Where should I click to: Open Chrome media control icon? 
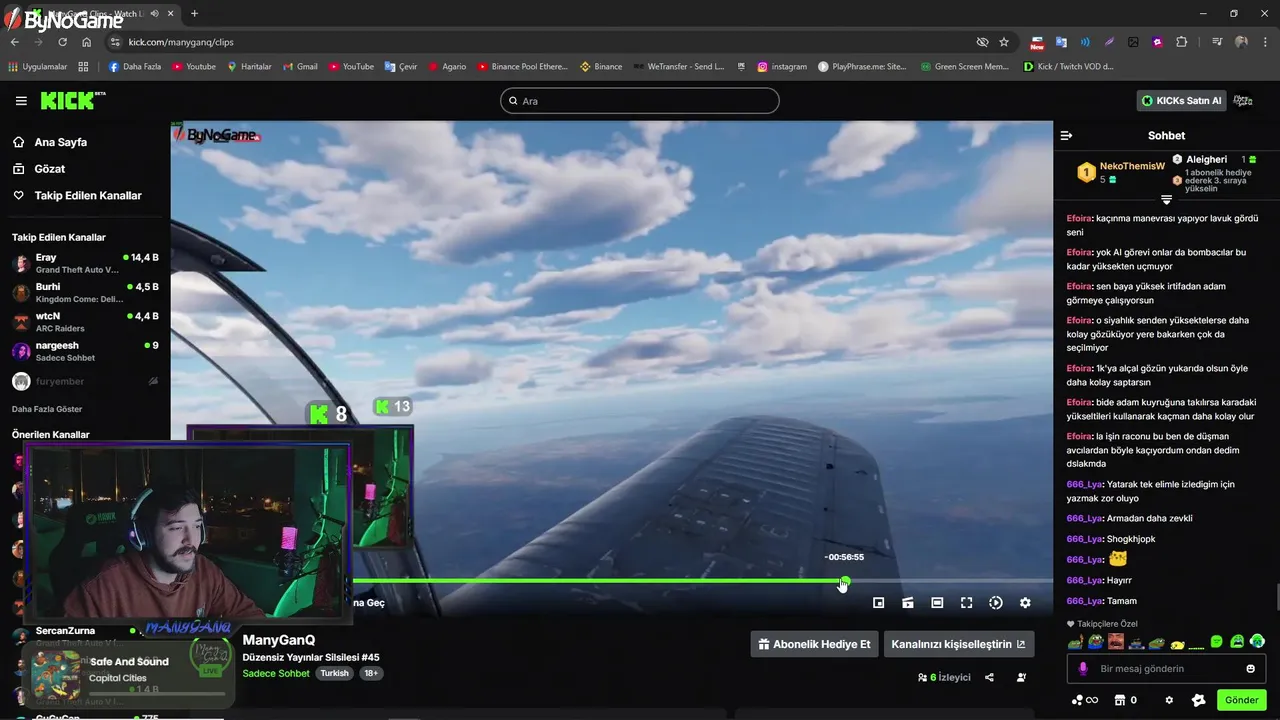pos(1216,42)
